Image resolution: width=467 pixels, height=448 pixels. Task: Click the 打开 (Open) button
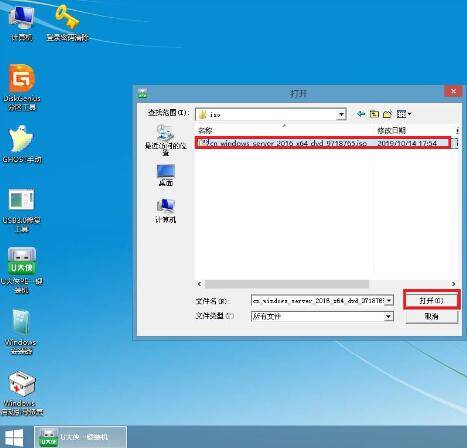pos(431,300)
